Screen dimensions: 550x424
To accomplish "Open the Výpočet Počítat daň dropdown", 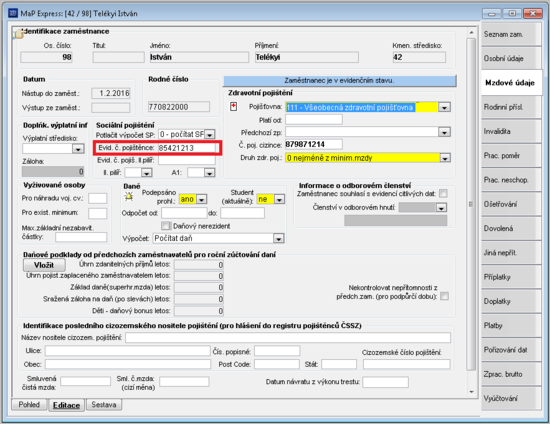I will click(279, 238).
